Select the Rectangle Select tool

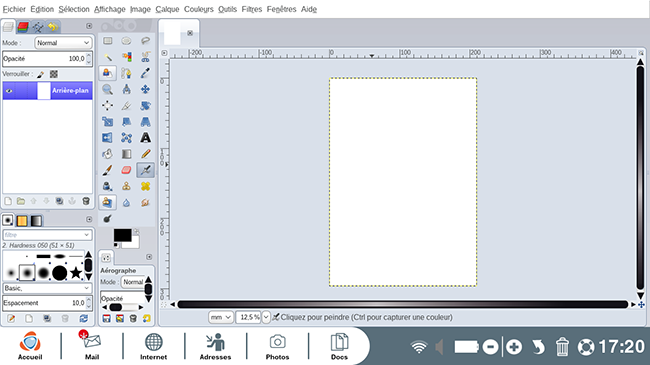click(x=107, y=41)
